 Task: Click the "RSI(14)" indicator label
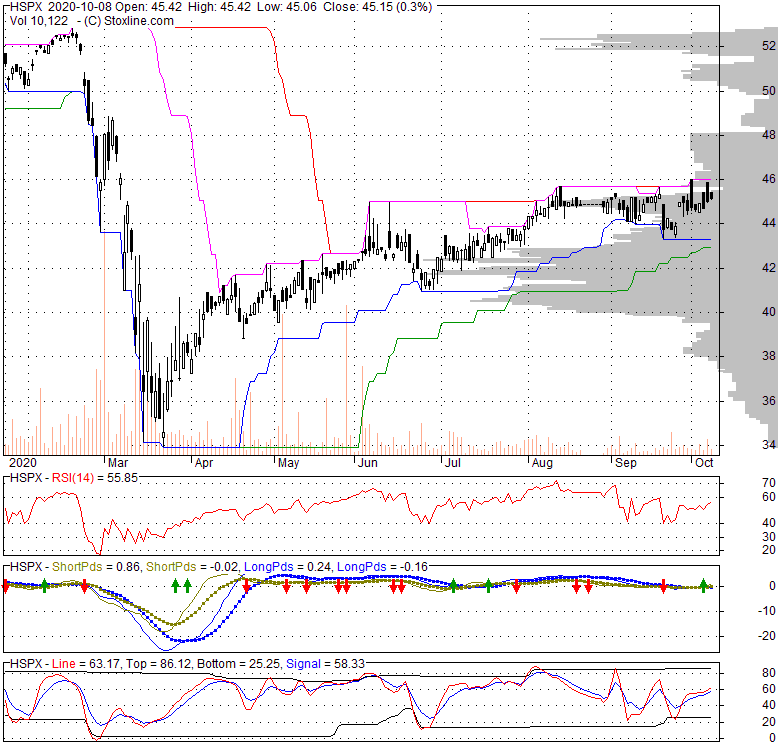click(x=73, y=478)
